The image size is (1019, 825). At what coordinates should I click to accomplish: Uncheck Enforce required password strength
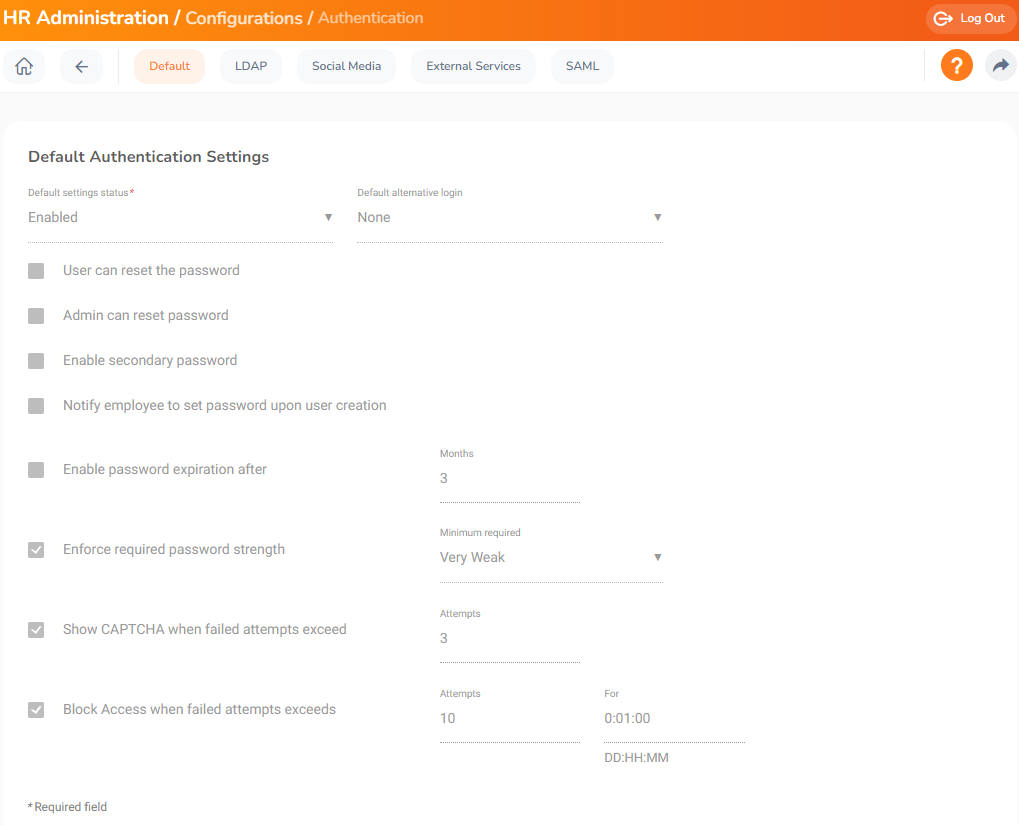36,550
